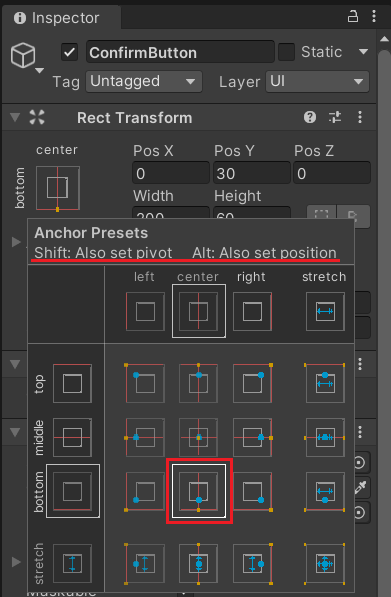Click the Rect Transform component icon
The width and height of the screenshot is (391, 597).
point(37,117)
